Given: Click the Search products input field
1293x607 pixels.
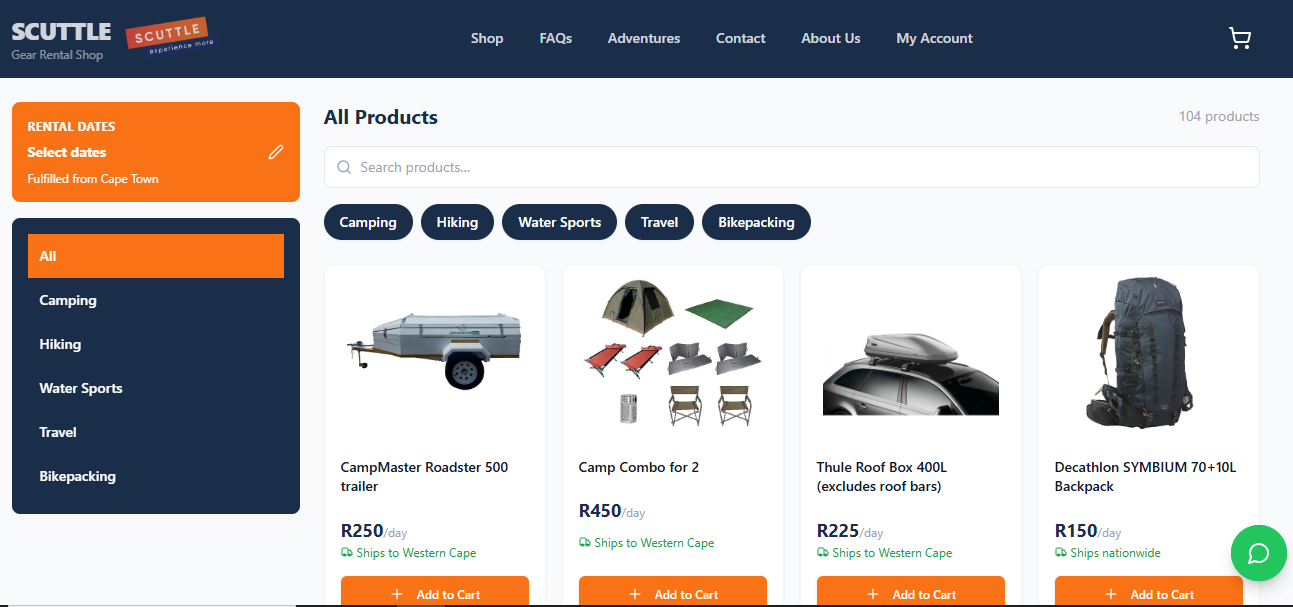Looking at the screenshot, I should [x=792, y=167].
